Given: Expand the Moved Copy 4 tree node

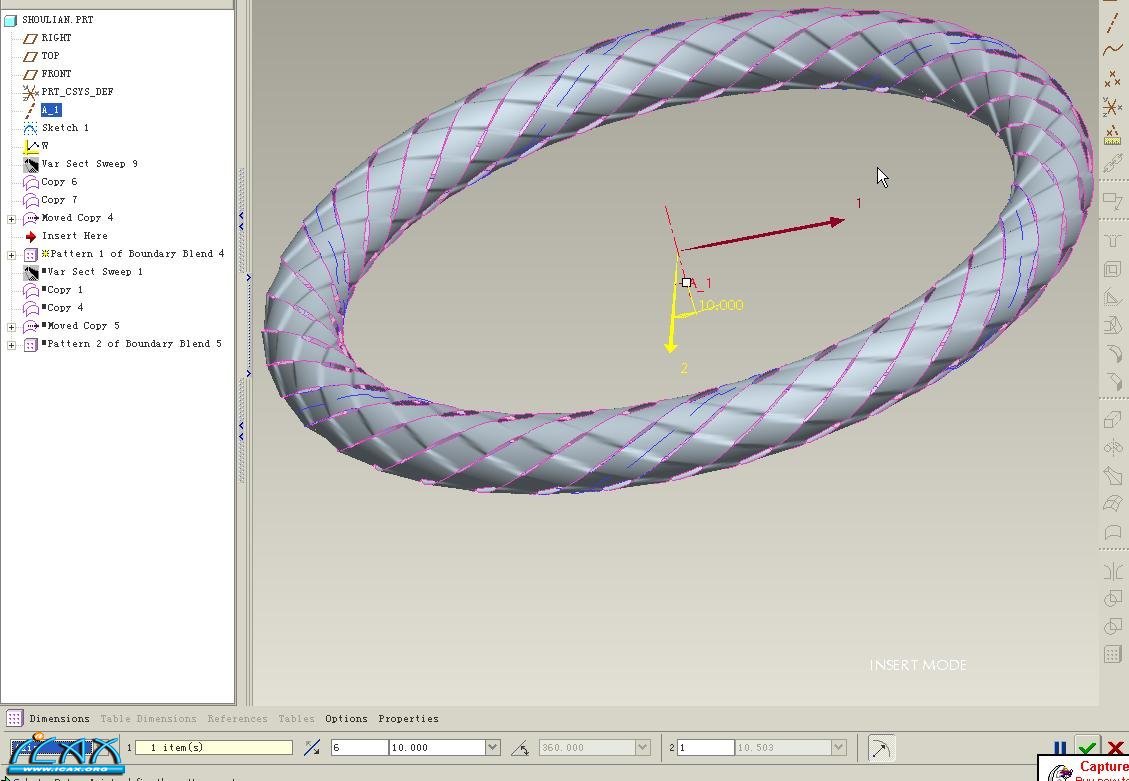Looking at the screenshot, I should click(x=12, y=218).
